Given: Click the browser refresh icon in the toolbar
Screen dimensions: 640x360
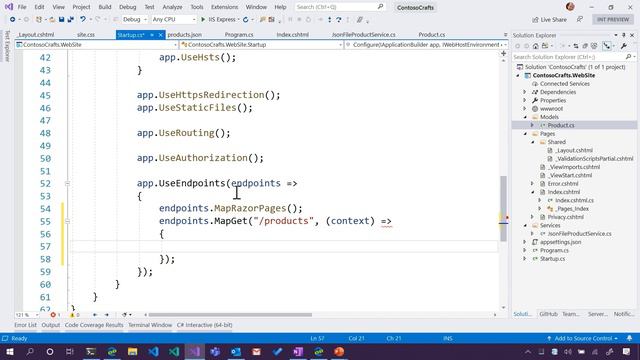Looking at the screenshot, I should click(245, 19).
